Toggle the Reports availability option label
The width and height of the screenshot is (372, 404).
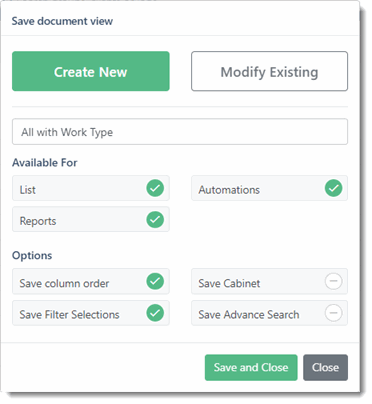click(x=38, y=221)
